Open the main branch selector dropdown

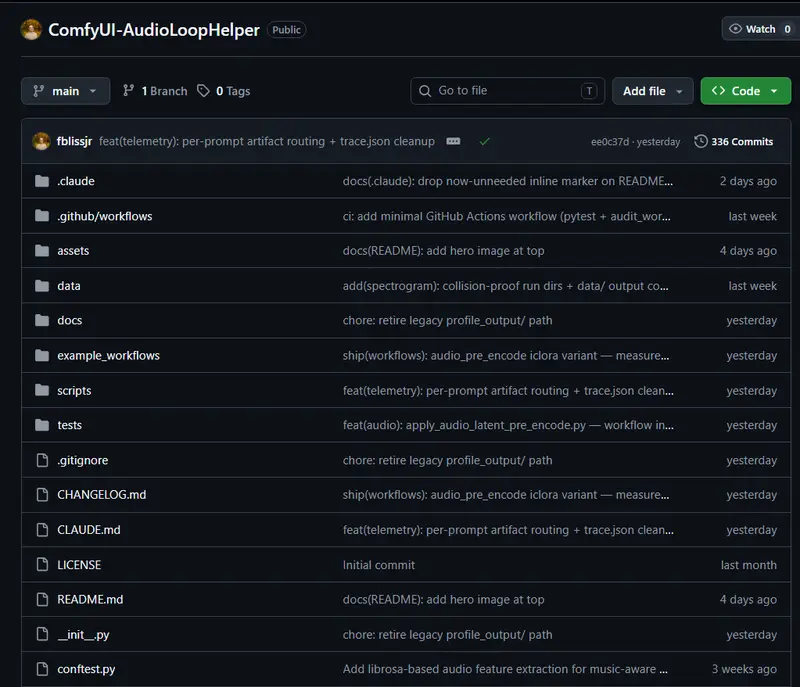(x=65, y=91)
